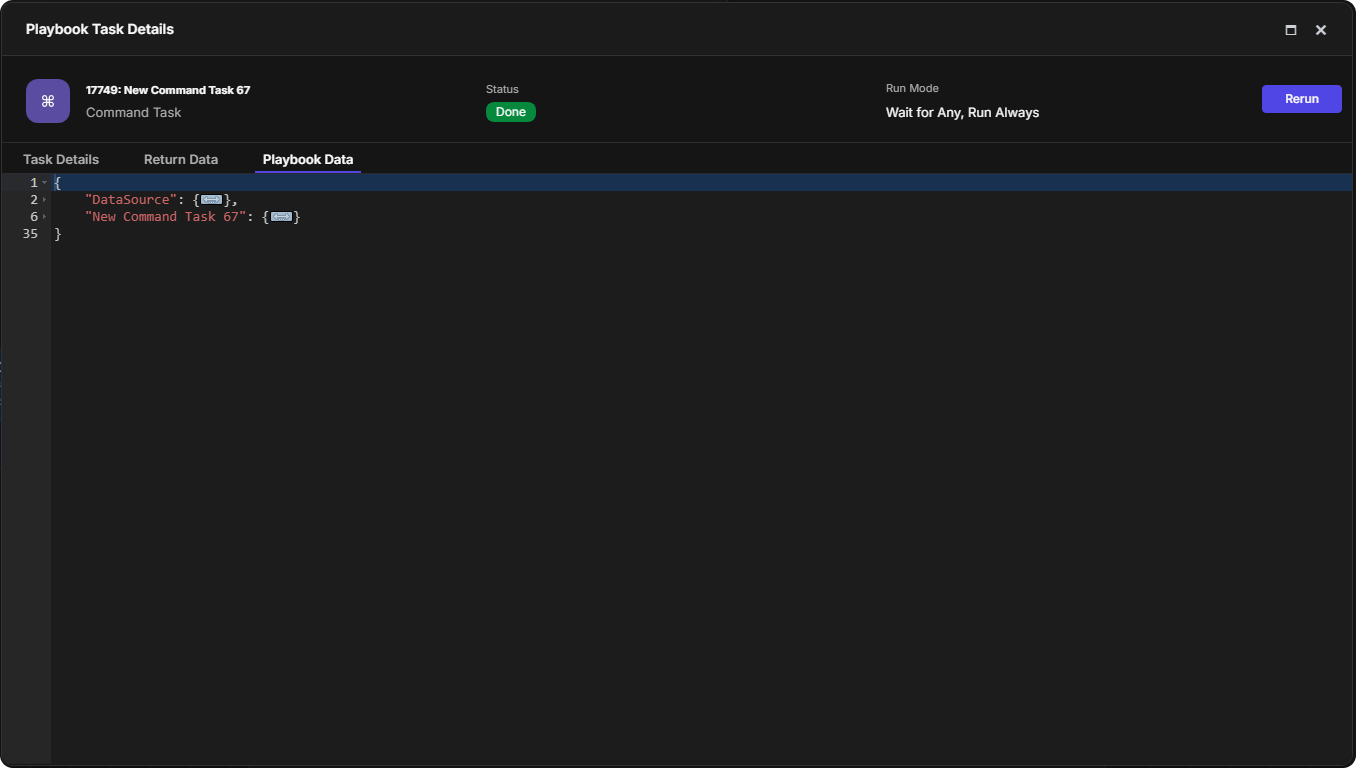Select the Playbook Data tab

coord(308,159)
